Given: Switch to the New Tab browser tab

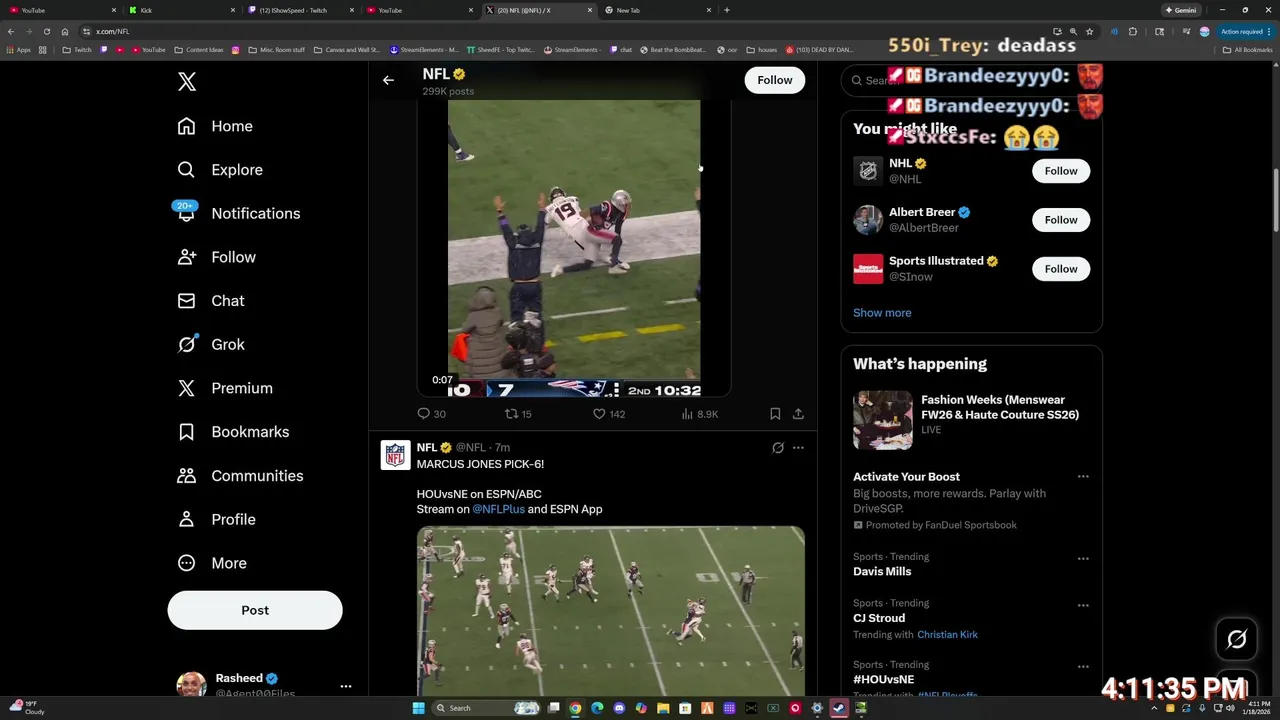Looking at the screenshot, I should (x=656, y=10).
